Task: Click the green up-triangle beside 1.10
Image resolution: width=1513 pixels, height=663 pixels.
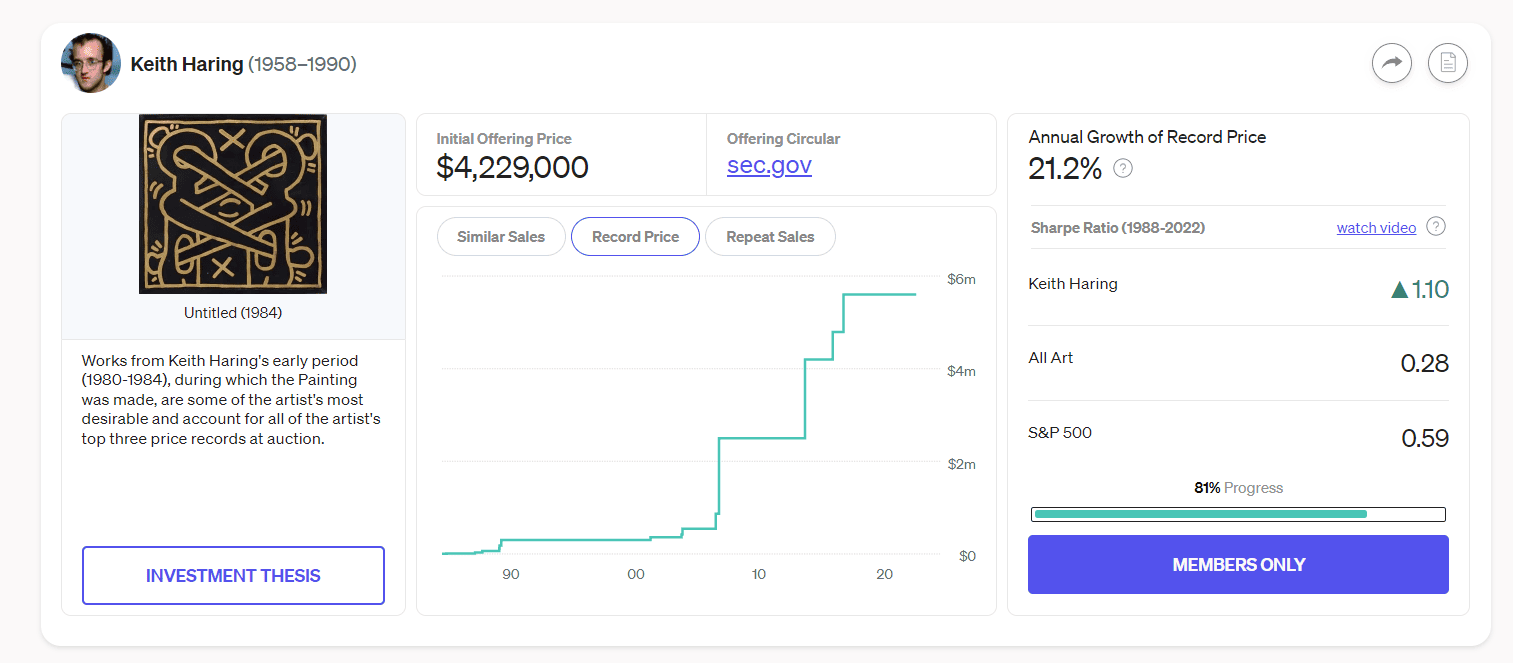Action: 1399,290
